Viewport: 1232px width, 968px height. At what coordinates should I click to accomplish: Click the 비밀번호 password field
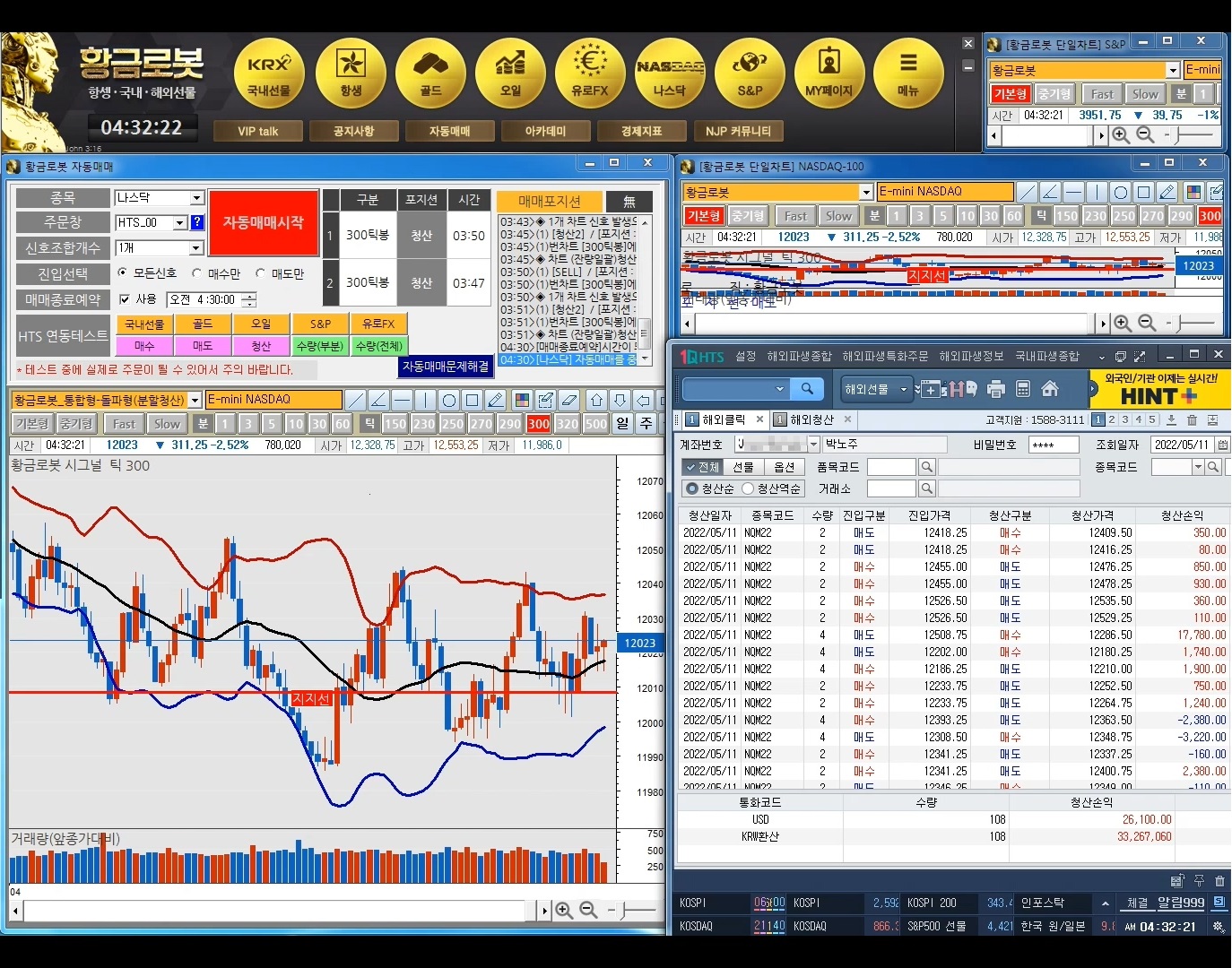pyautogui.click(x=1054, y=445)
